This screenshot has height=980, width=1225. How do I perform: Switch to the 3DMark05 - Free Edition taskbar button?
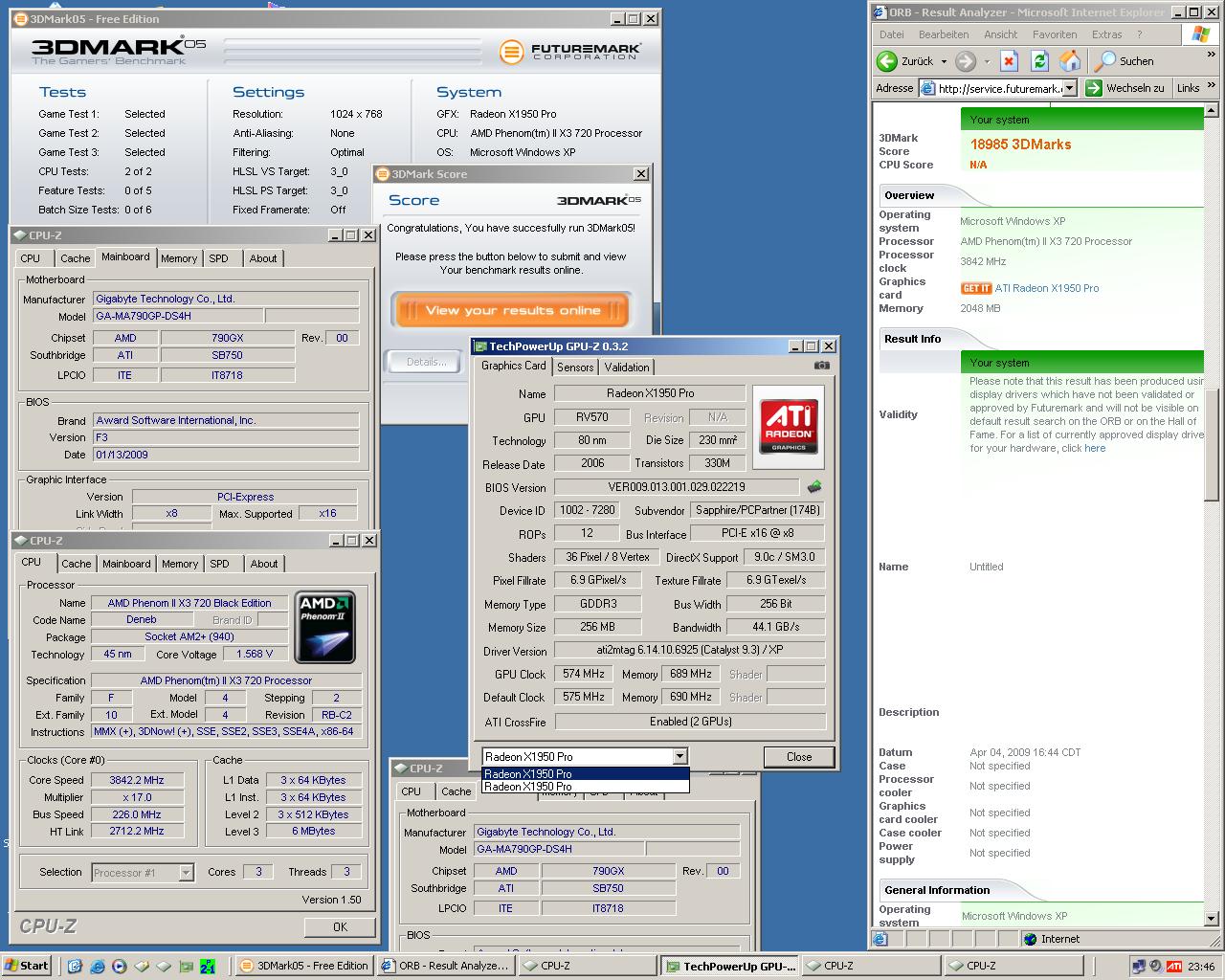[x=304, y=966]
